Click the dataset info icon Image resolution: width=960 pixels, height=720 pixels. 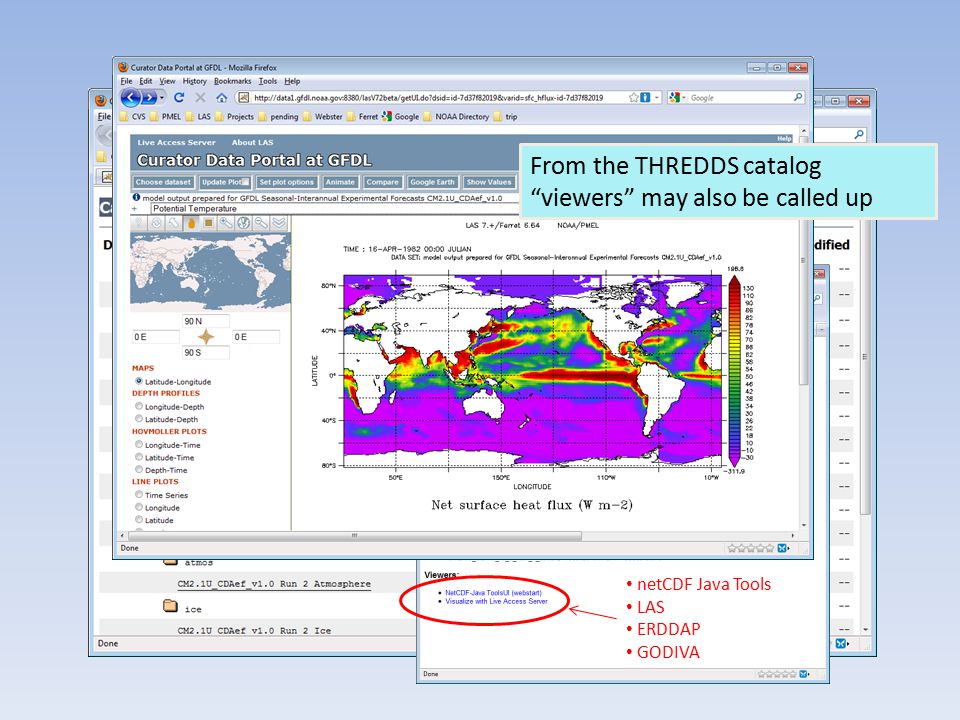[137, 198]
